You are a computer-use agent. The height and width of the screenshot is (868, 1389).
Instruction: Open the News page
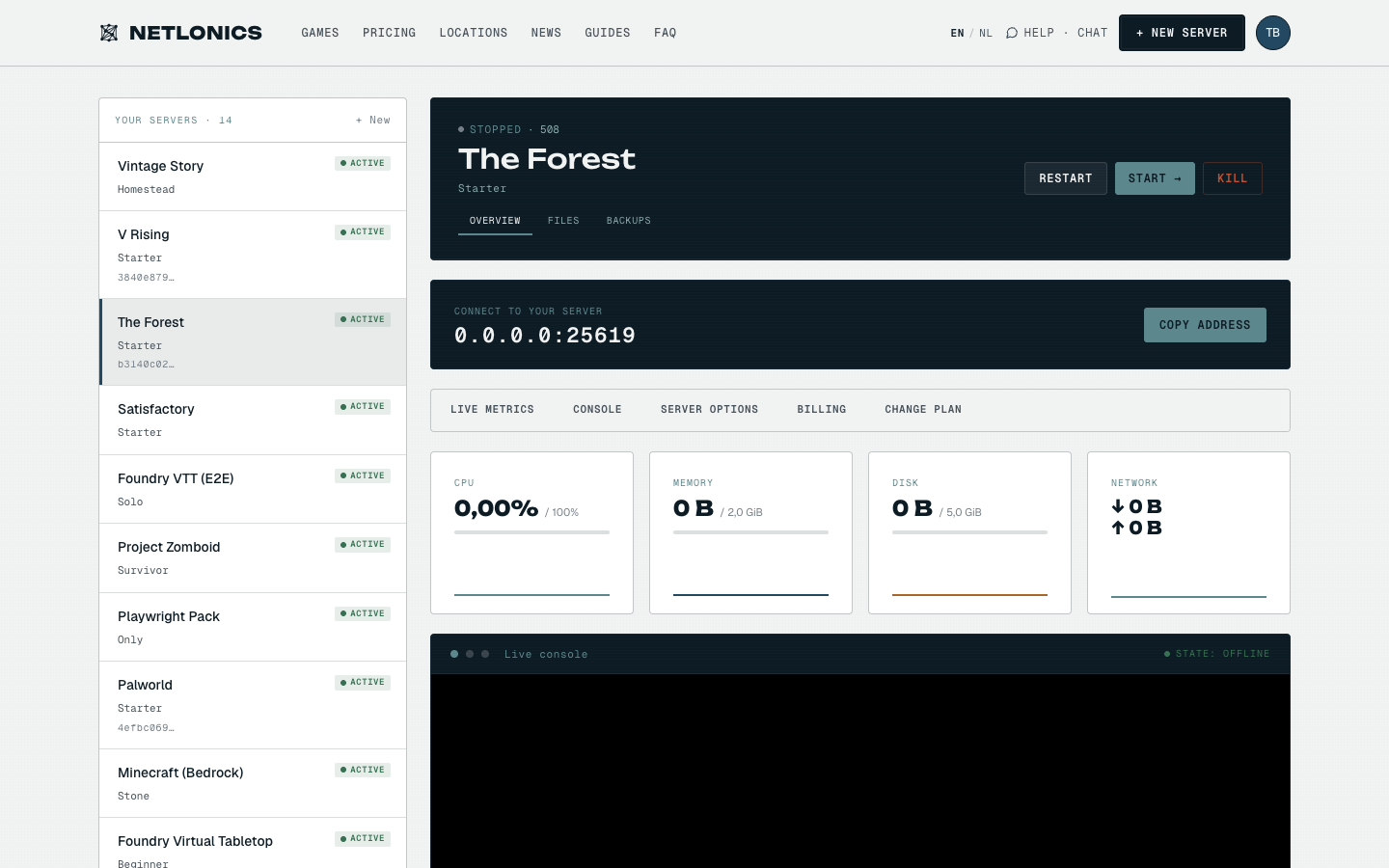[546, 33]
